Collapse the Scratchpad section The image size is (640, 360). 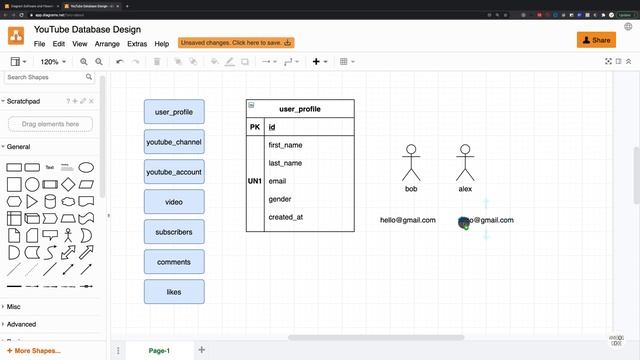tap(23, 101)
